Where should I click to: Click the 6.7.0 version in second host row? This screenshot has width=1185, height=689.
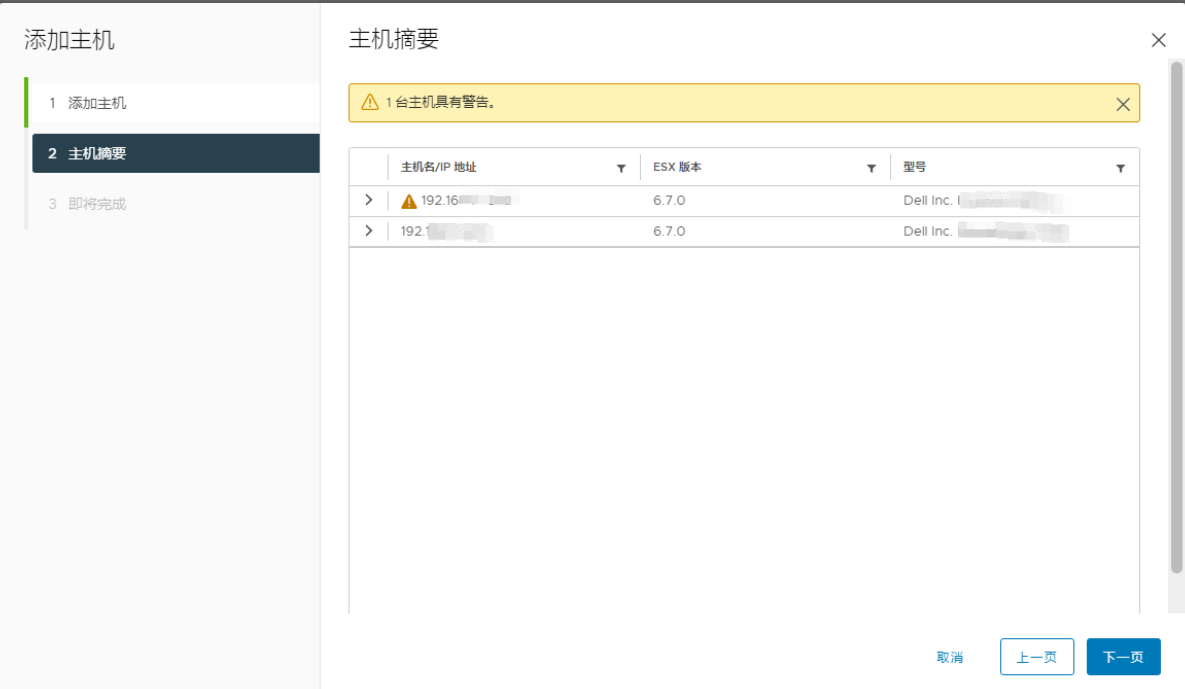(x=669, y=231)
